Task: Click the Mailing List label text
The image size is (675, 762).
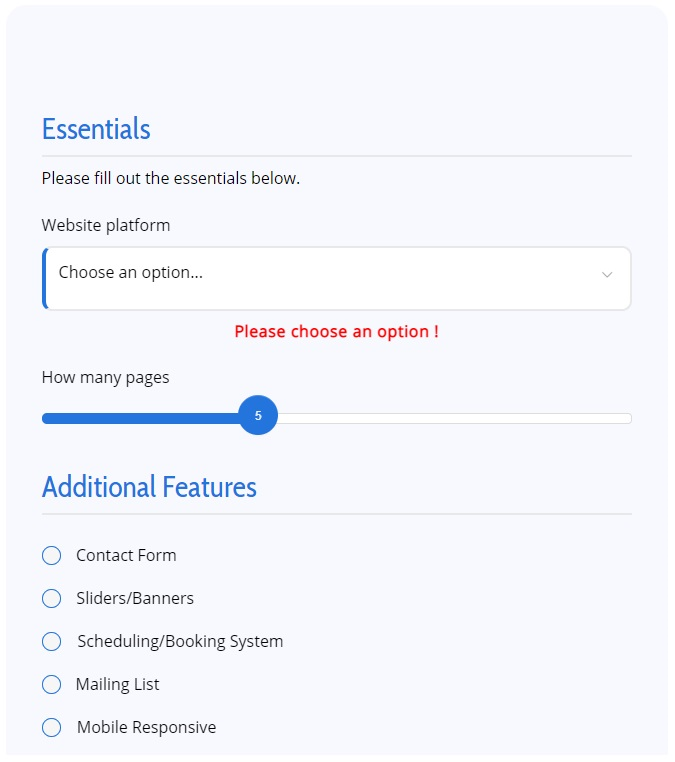Action: [x=118, y=685]
